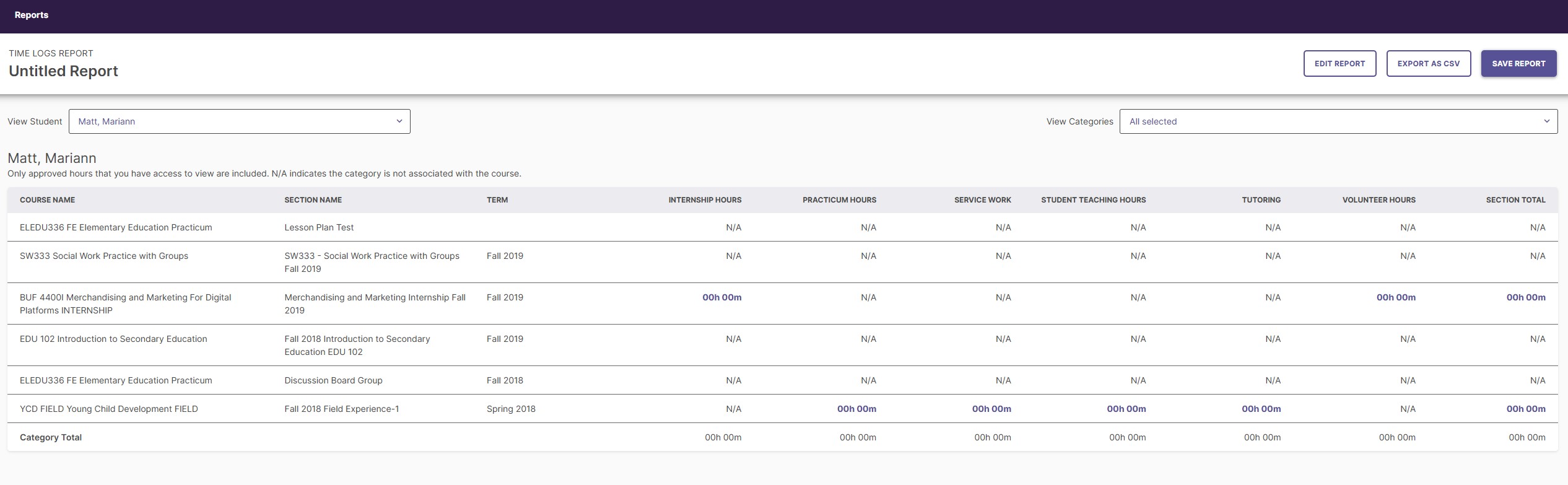Export the report as CSV

click(x=1428, y=64)
